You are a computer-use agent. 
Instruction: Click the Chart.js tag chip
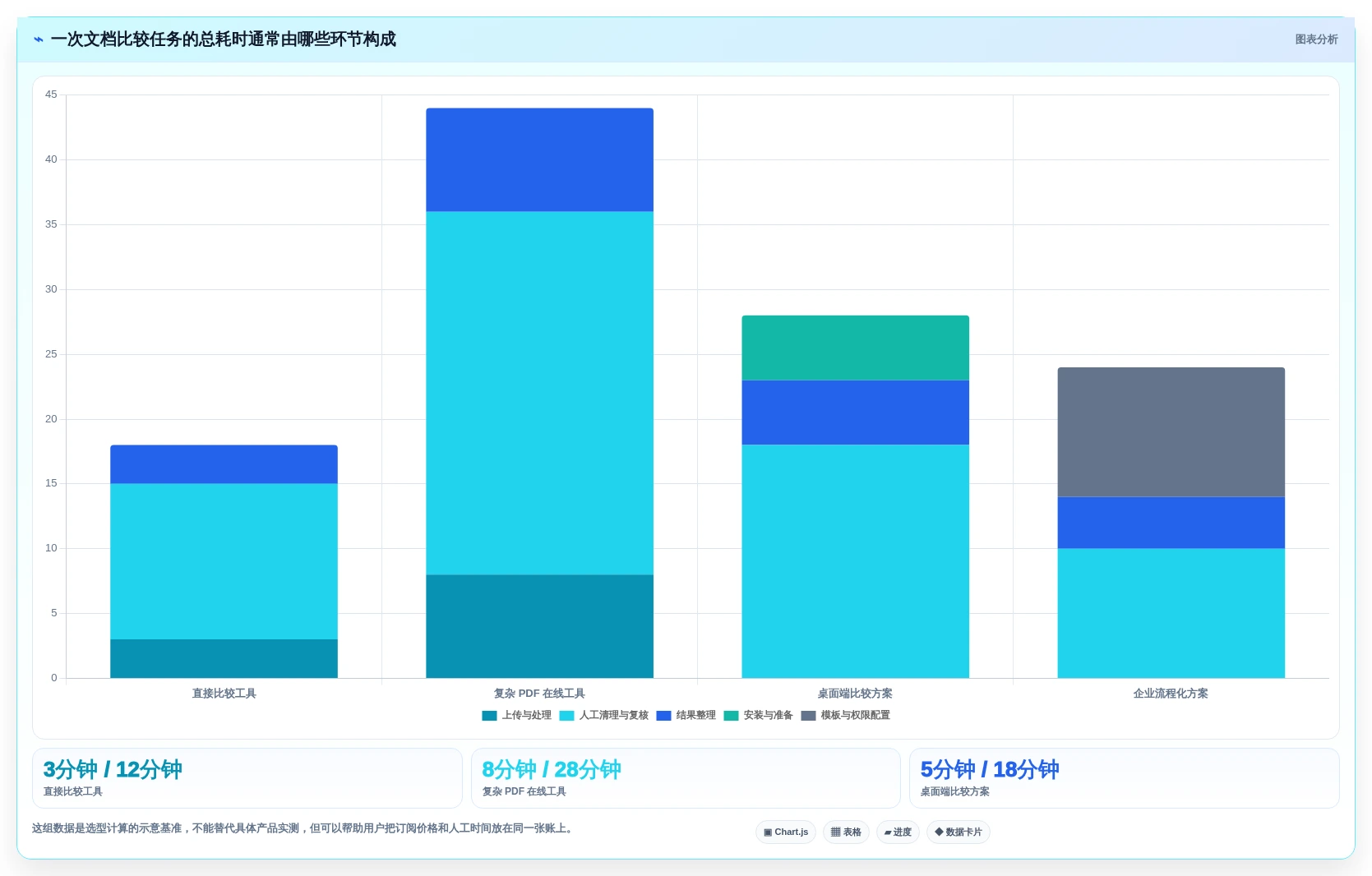coord(786,832)
